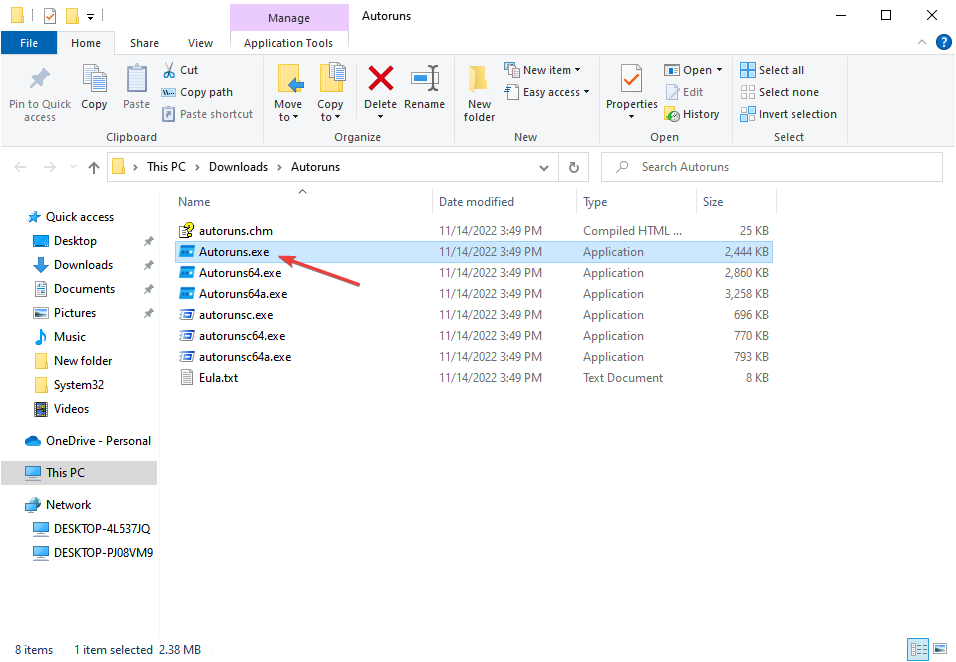
Task: Expand the Open button dropdown arrow
Action: 719,70
